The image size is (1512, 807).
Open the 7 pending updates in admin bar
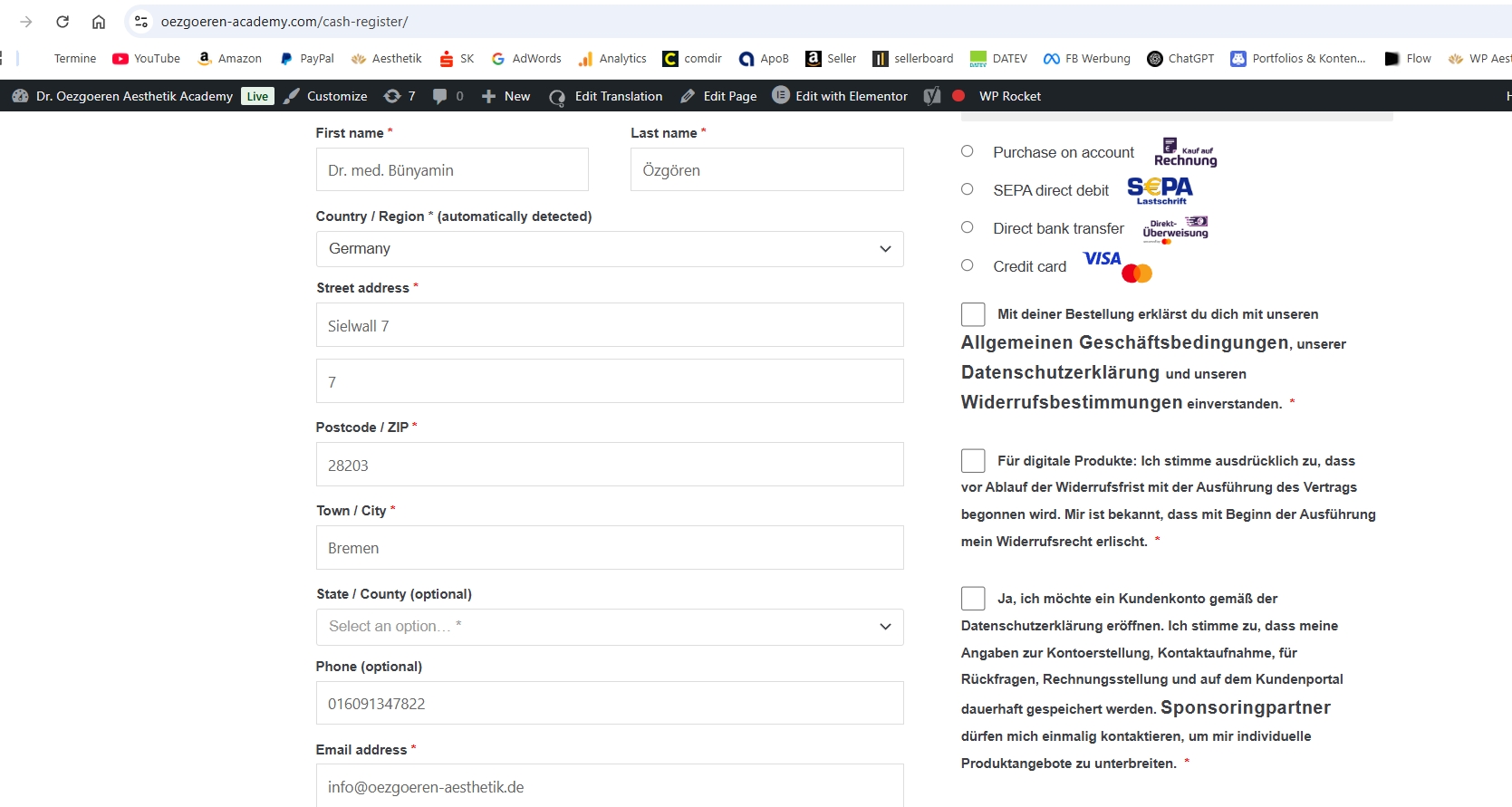pyautogui.click(x=400, y=96)
